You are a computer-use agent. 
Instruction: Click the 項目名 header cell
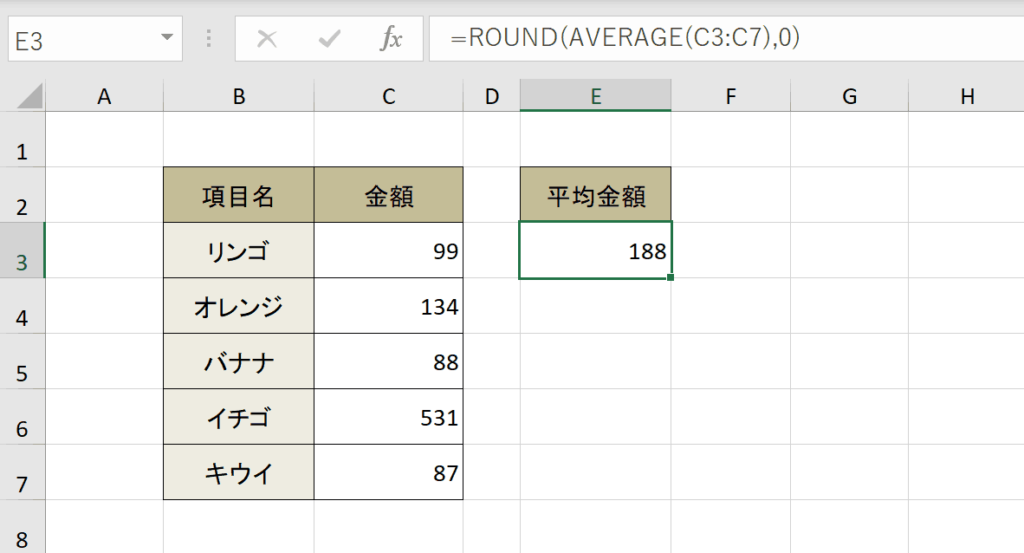pyautogui.click(x=238, y=195)
